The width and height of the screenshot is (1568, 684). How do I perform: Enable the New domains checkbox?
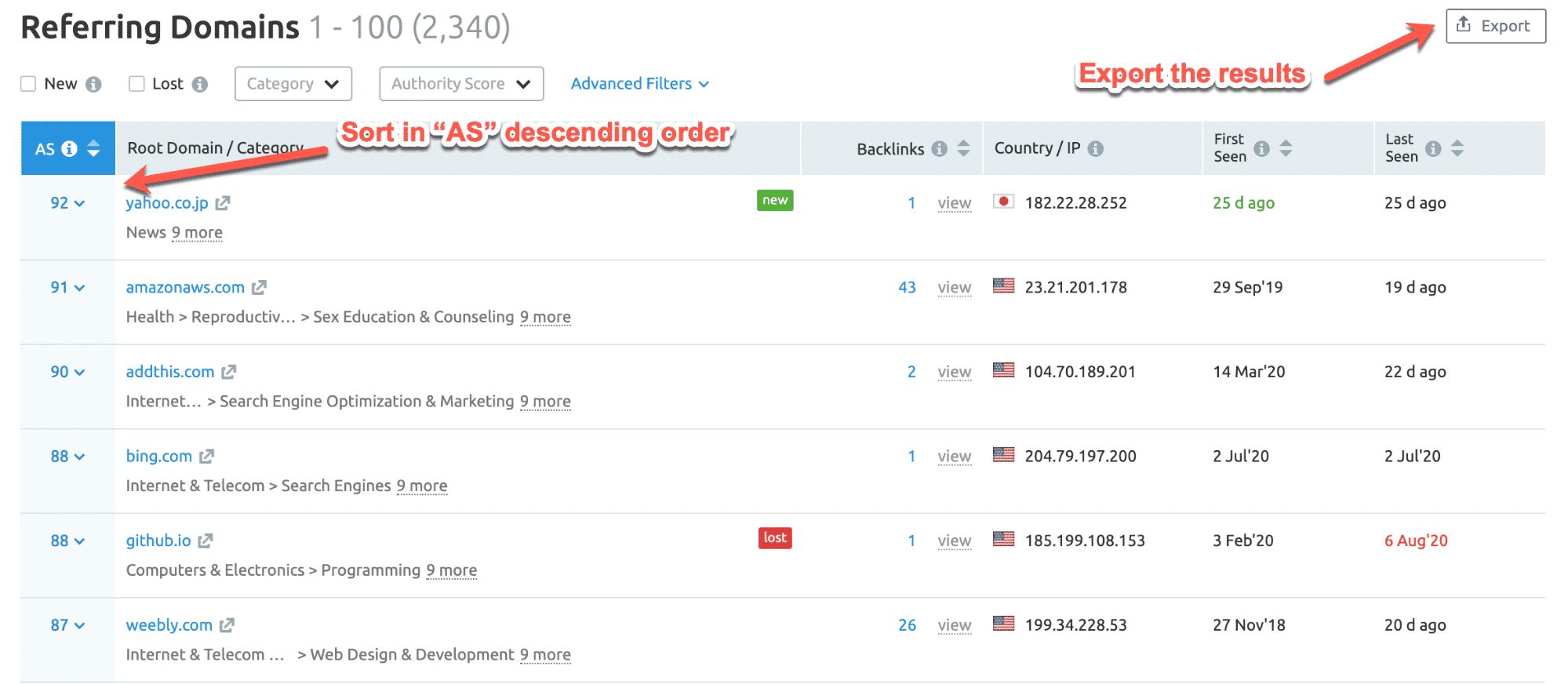(29, 84)
